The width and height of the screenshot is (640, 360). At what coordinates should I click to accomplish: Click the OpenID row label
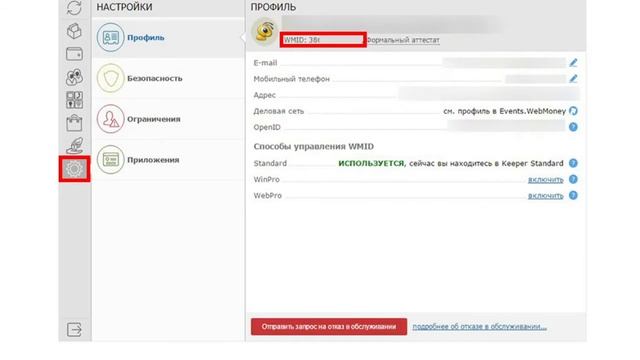point(267,127)
